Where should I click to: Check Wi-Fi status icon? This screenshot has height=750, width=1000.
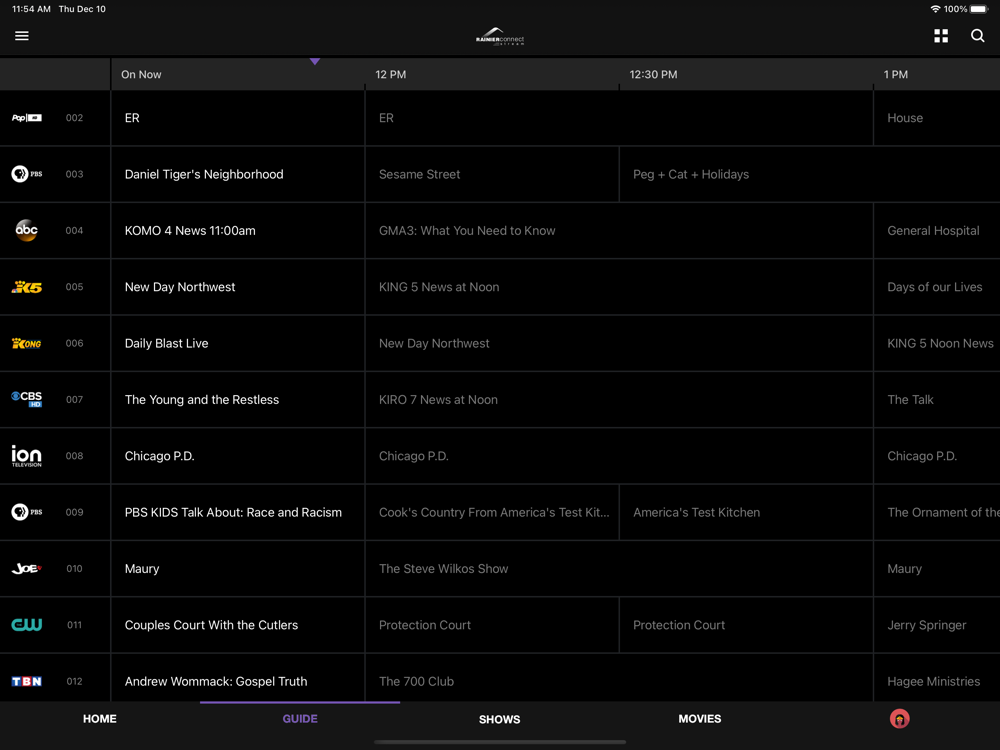coord(935,9)
